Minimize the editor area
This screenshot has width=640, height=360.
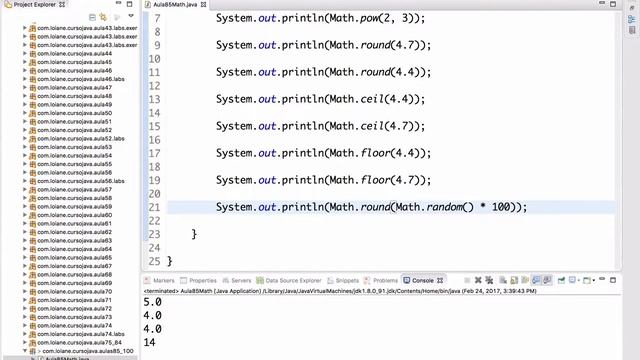click(602, 3)
